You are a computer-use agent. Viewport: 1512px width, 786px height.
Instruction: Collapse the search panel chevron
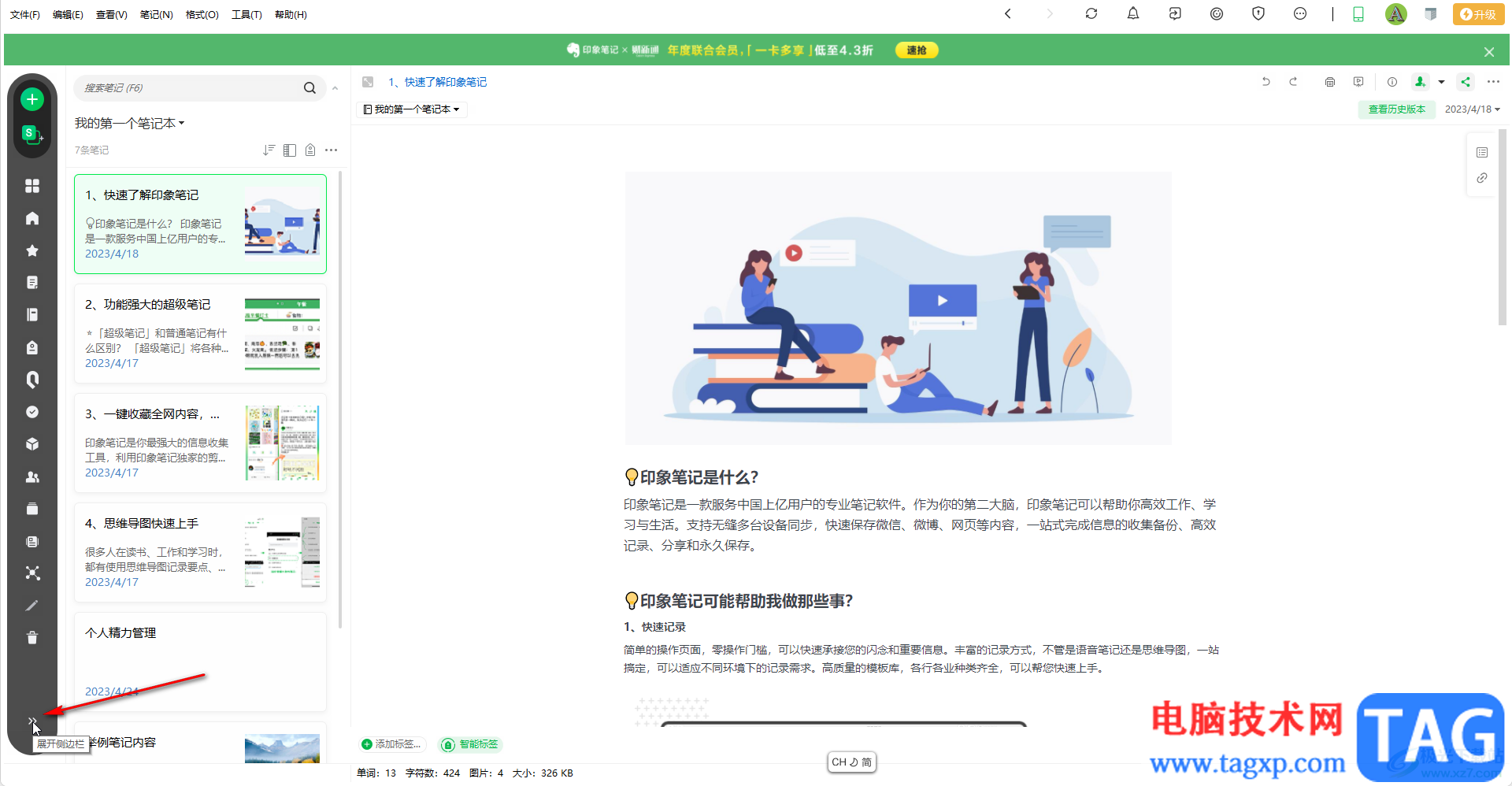point(335,88)
